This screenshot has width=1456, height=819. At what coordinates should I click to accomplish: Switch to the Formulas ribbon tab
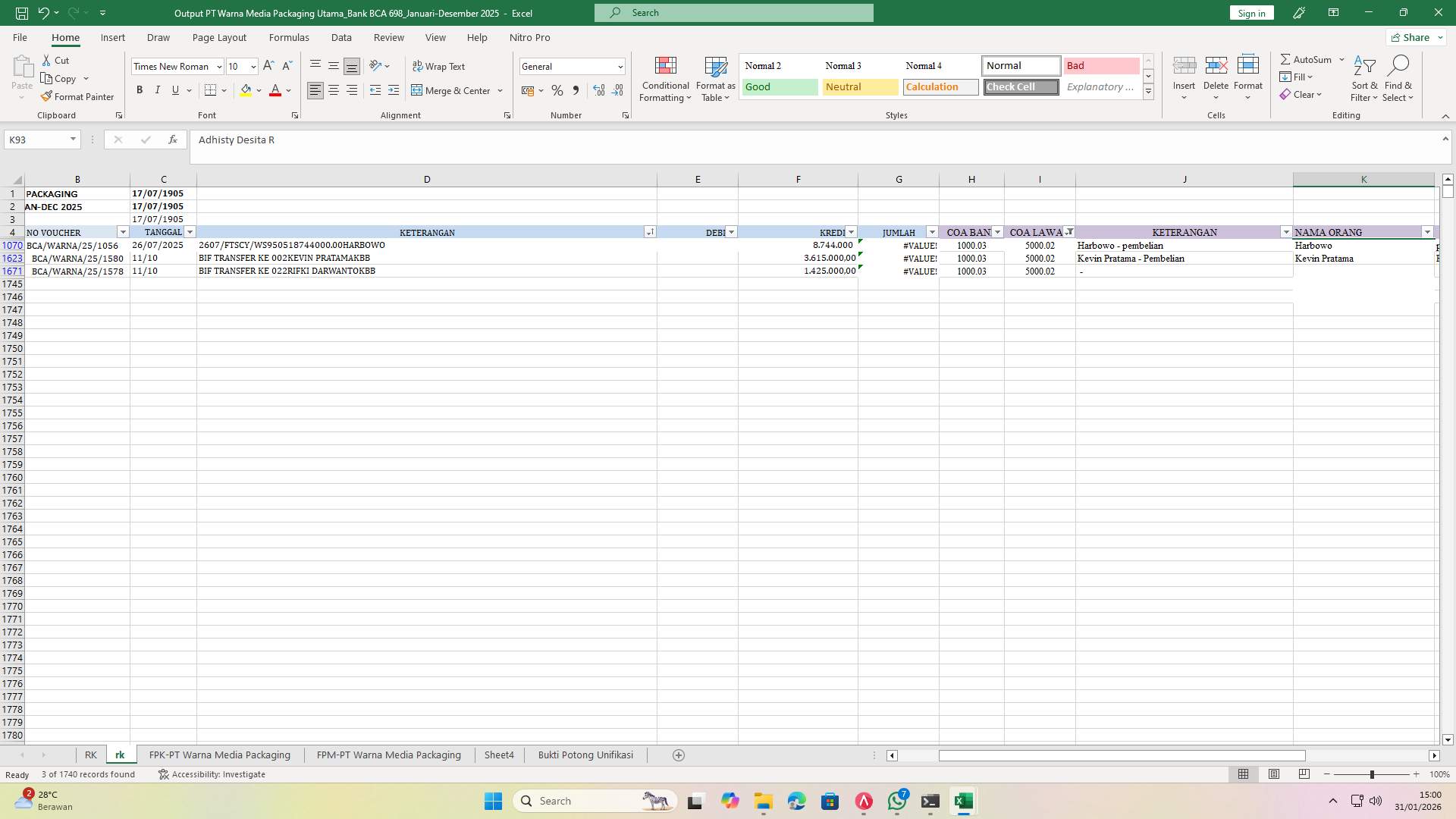tap(289, 37)
